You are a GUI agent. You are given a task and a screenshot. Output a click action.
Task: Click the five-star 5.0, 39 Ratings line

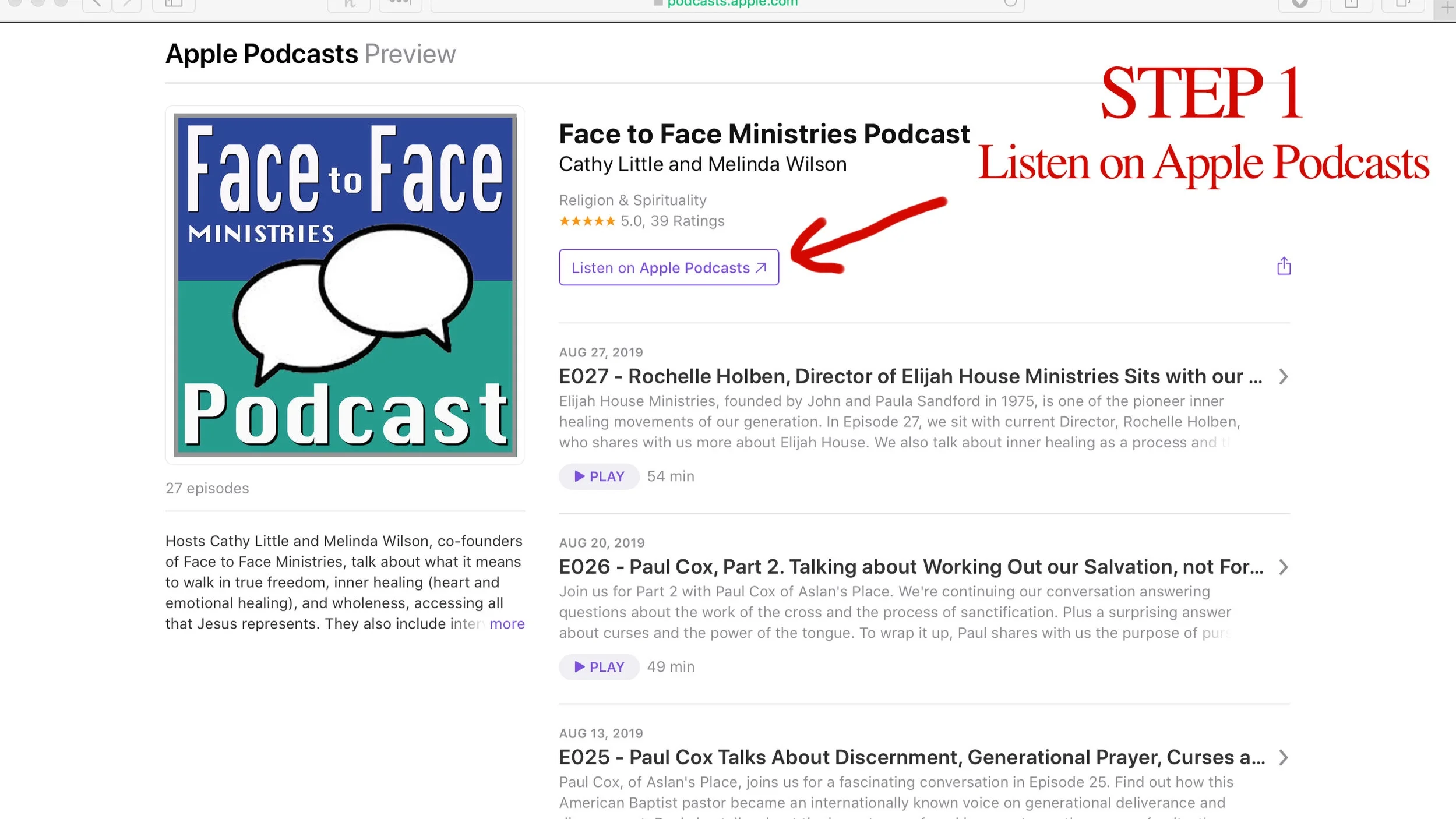pos(641,221)
